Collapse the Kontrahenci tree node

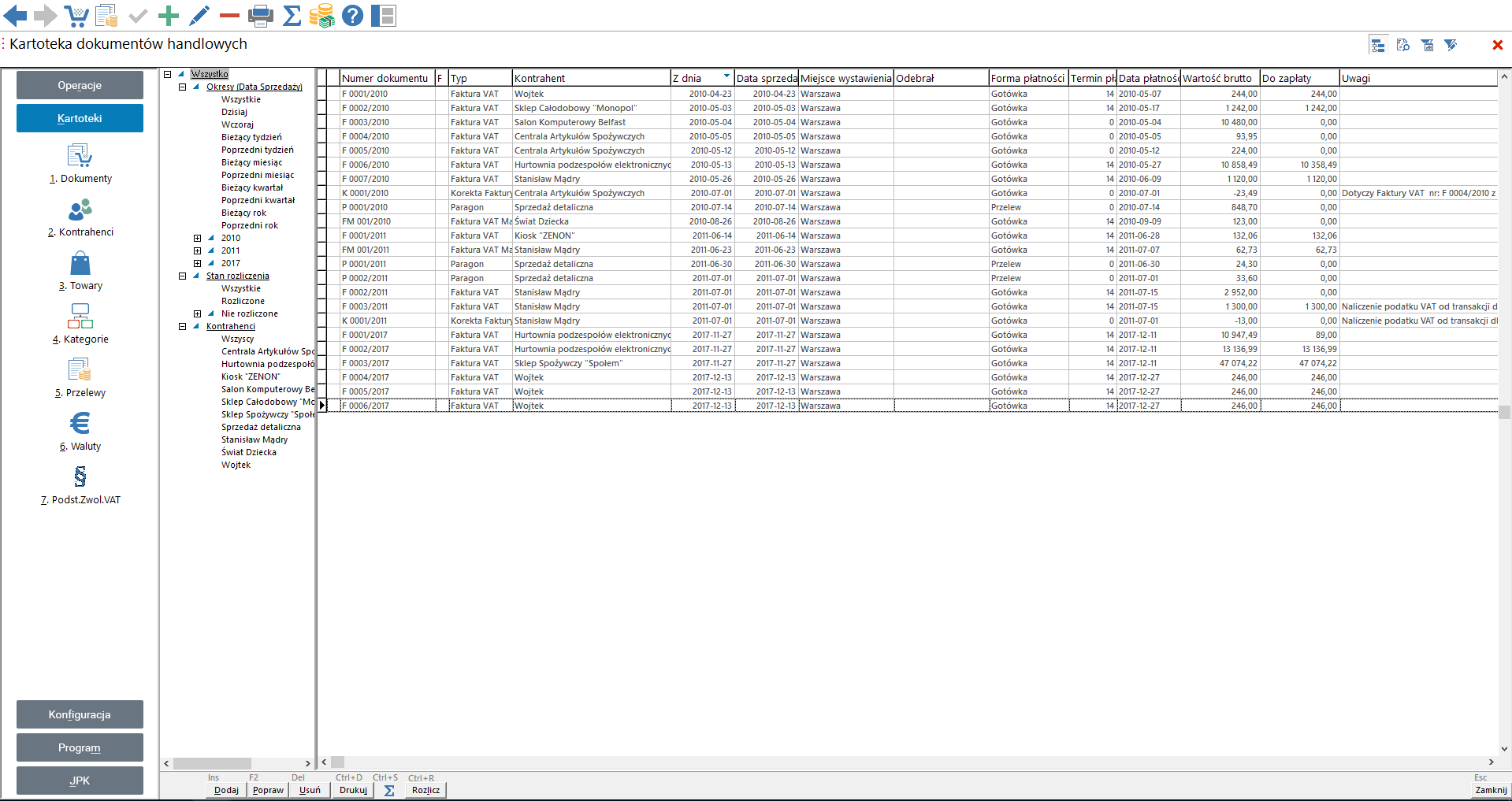click(x=183, y=326)
